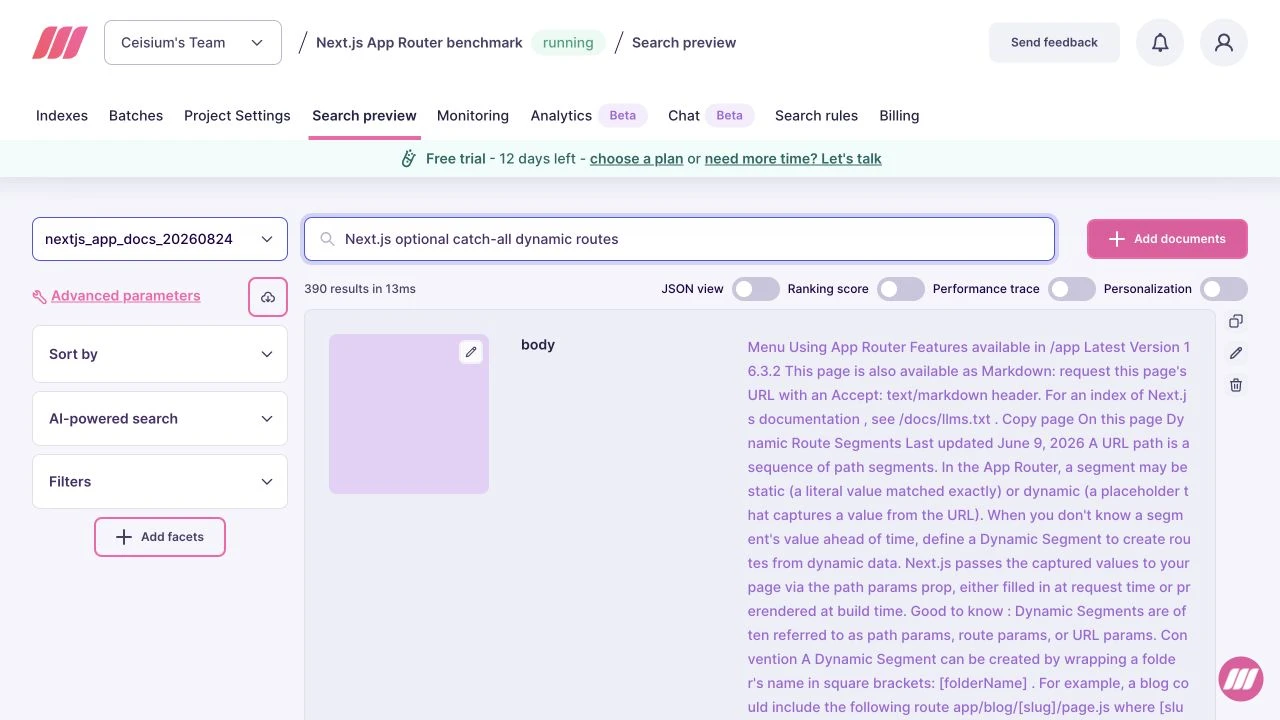The width and height of the screenshot is (1280, 720).
Task: Switch to Chat Beta tab
Action: (x=711, y=116)
